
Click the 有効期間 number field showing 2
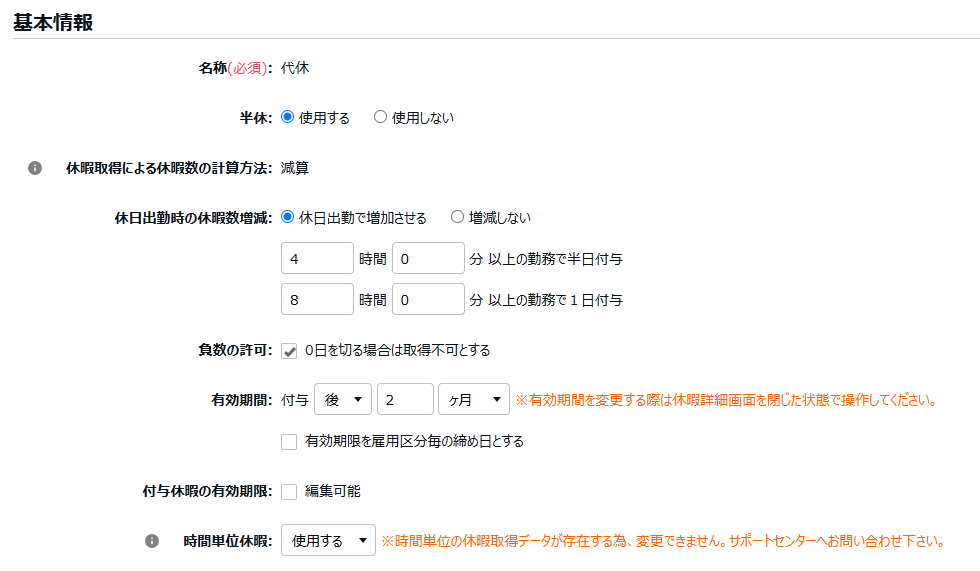point(404,400)
